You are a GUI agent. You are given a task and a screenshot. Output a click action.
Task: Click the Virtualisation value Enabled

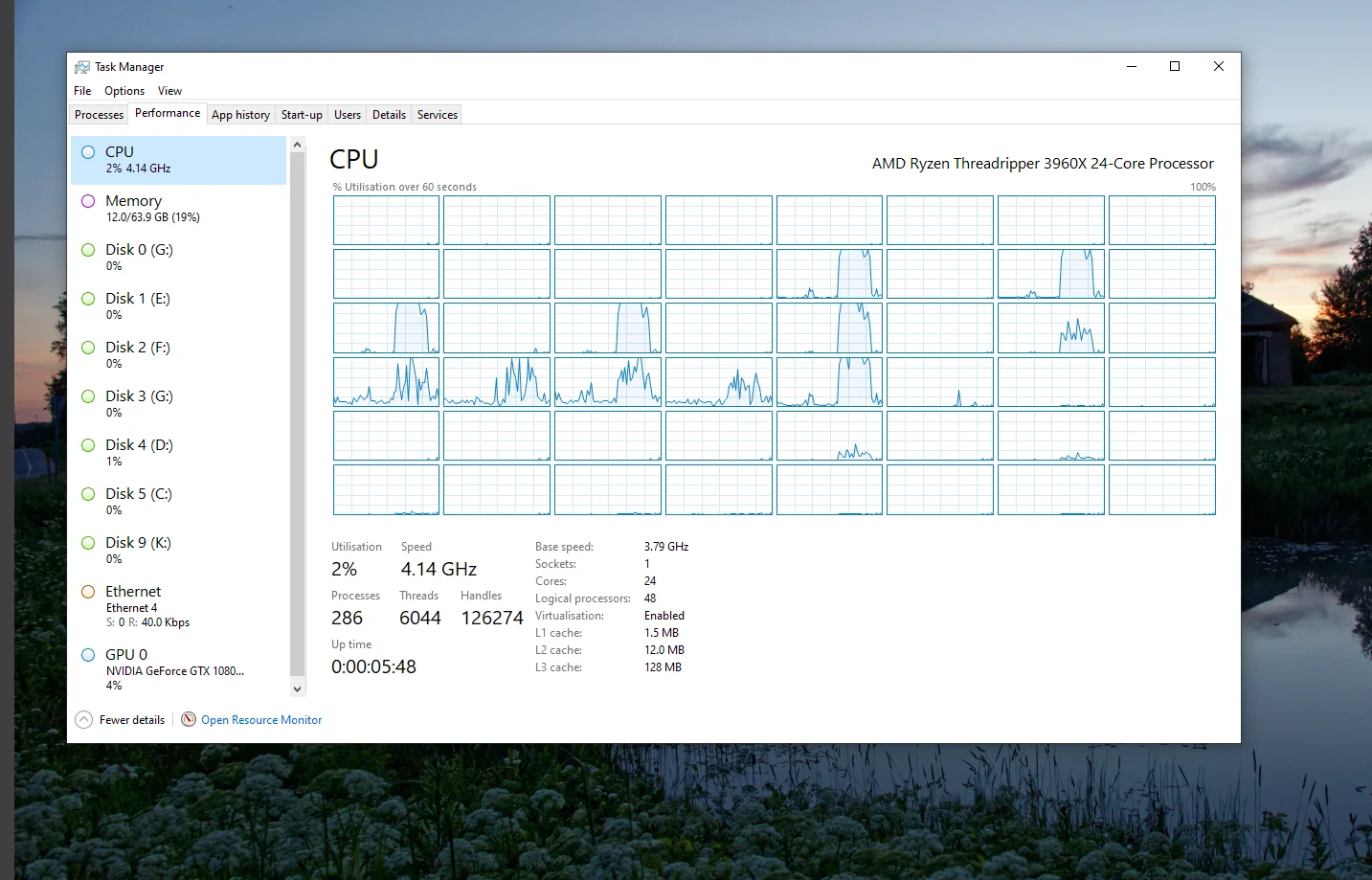664,616
